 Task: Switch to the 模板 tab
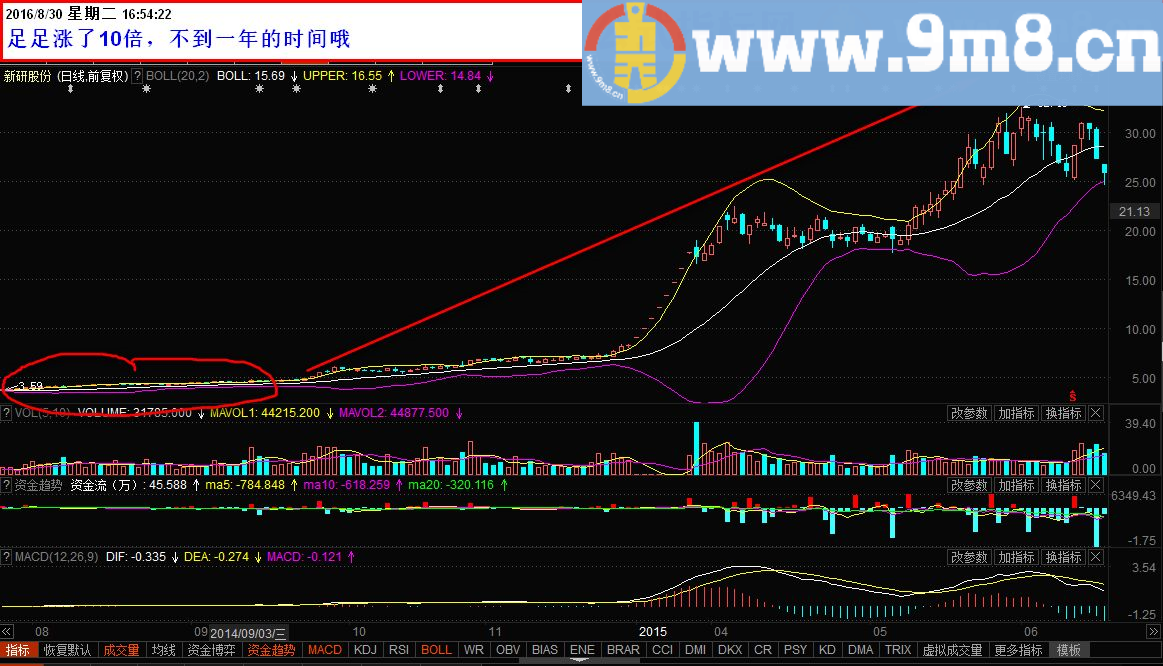[x=1068, y=650]
